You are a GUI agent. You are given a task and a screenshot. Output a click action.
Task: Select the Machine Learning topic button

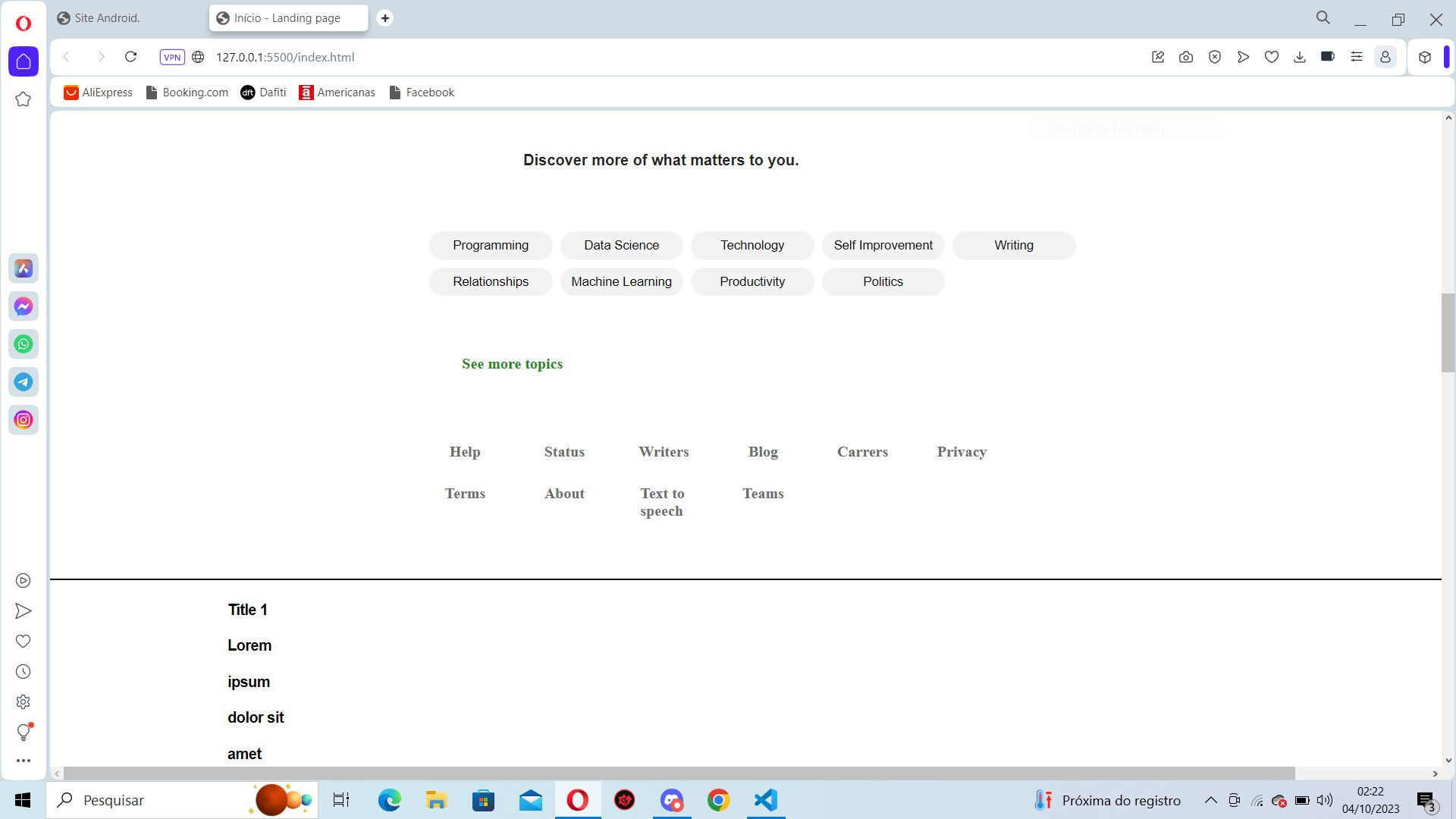621,281
